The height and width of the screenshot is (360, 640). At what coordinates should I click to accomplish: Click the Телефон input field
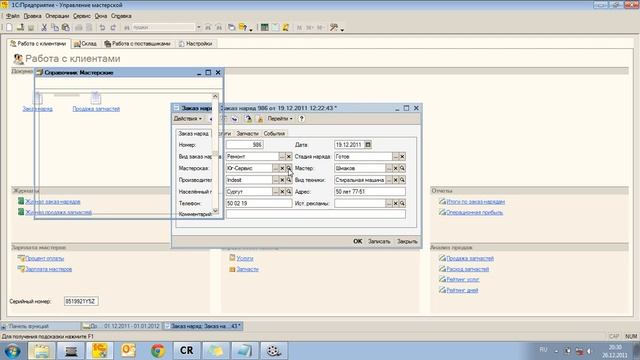point(259,203)
